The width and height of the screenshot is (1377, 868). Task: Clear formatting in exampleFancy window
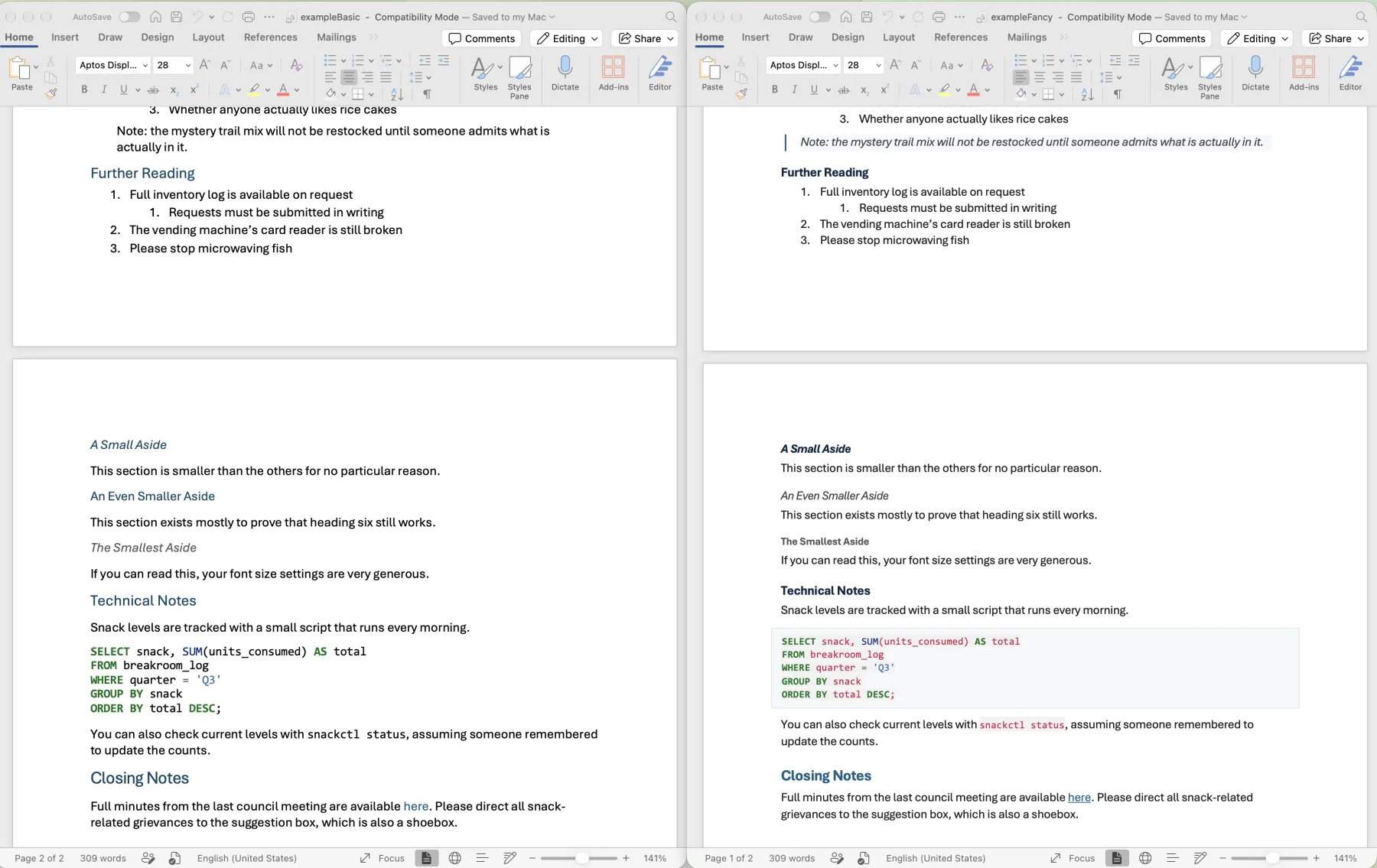[987, 66]
